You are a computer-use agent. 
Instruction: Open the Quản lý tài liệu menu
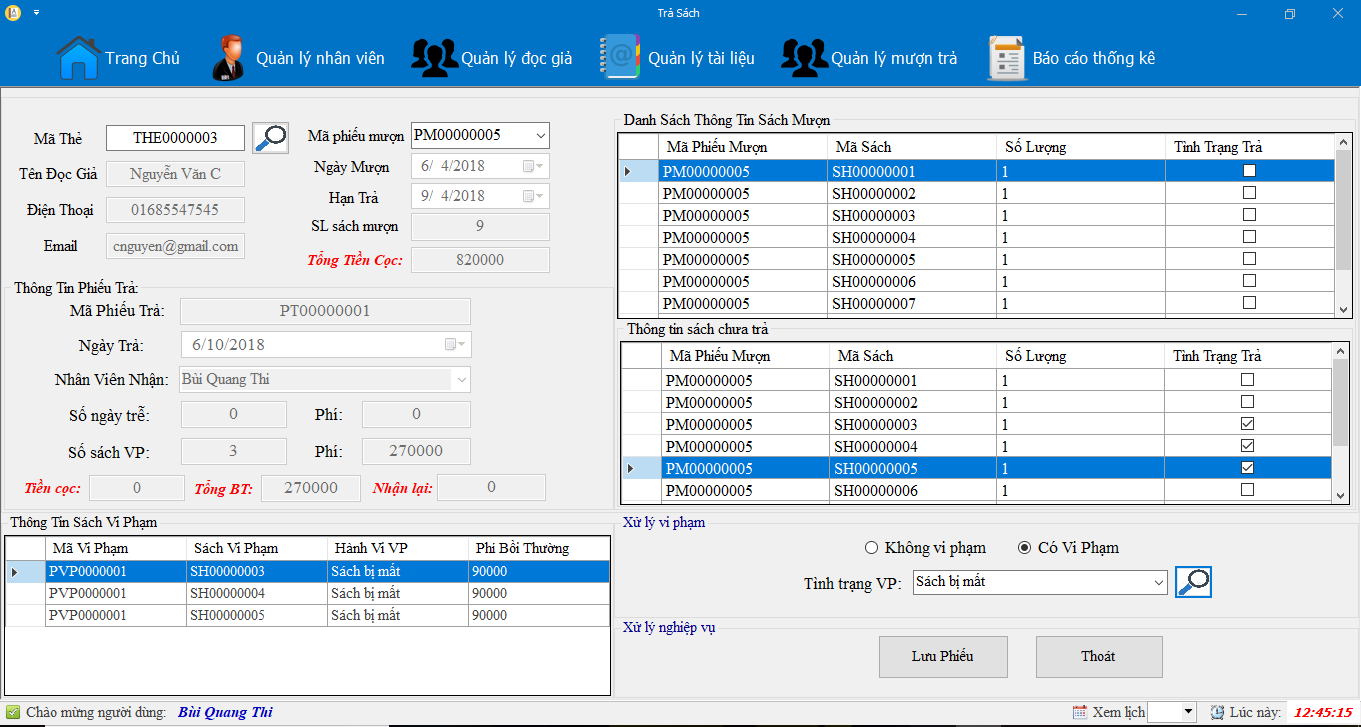tap(701, 58)
